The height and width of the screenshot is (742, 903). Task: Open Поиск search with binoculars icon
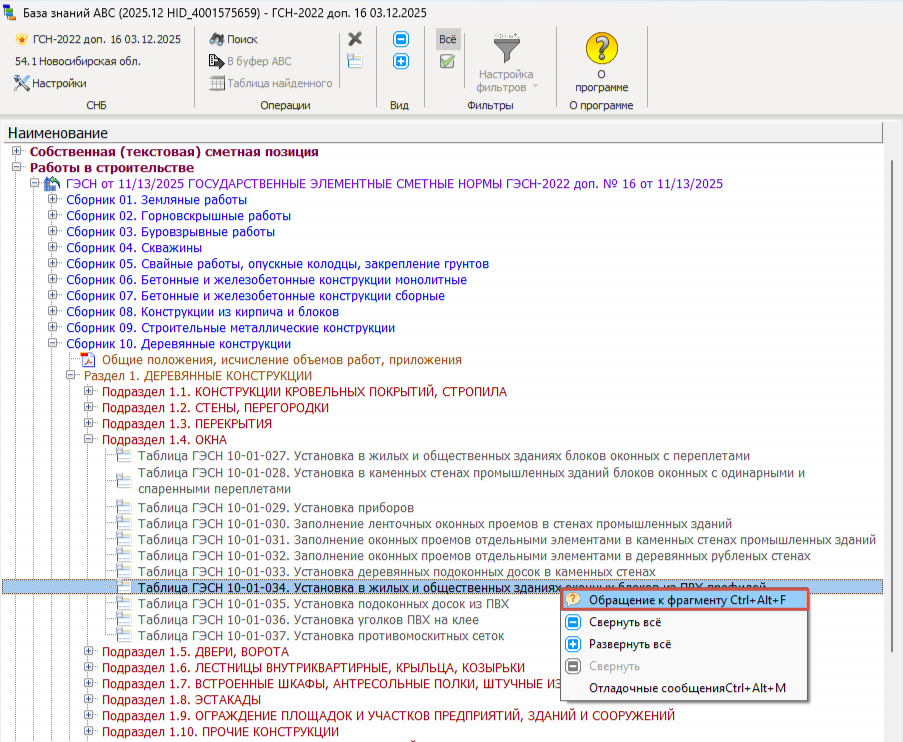(217, 39)
